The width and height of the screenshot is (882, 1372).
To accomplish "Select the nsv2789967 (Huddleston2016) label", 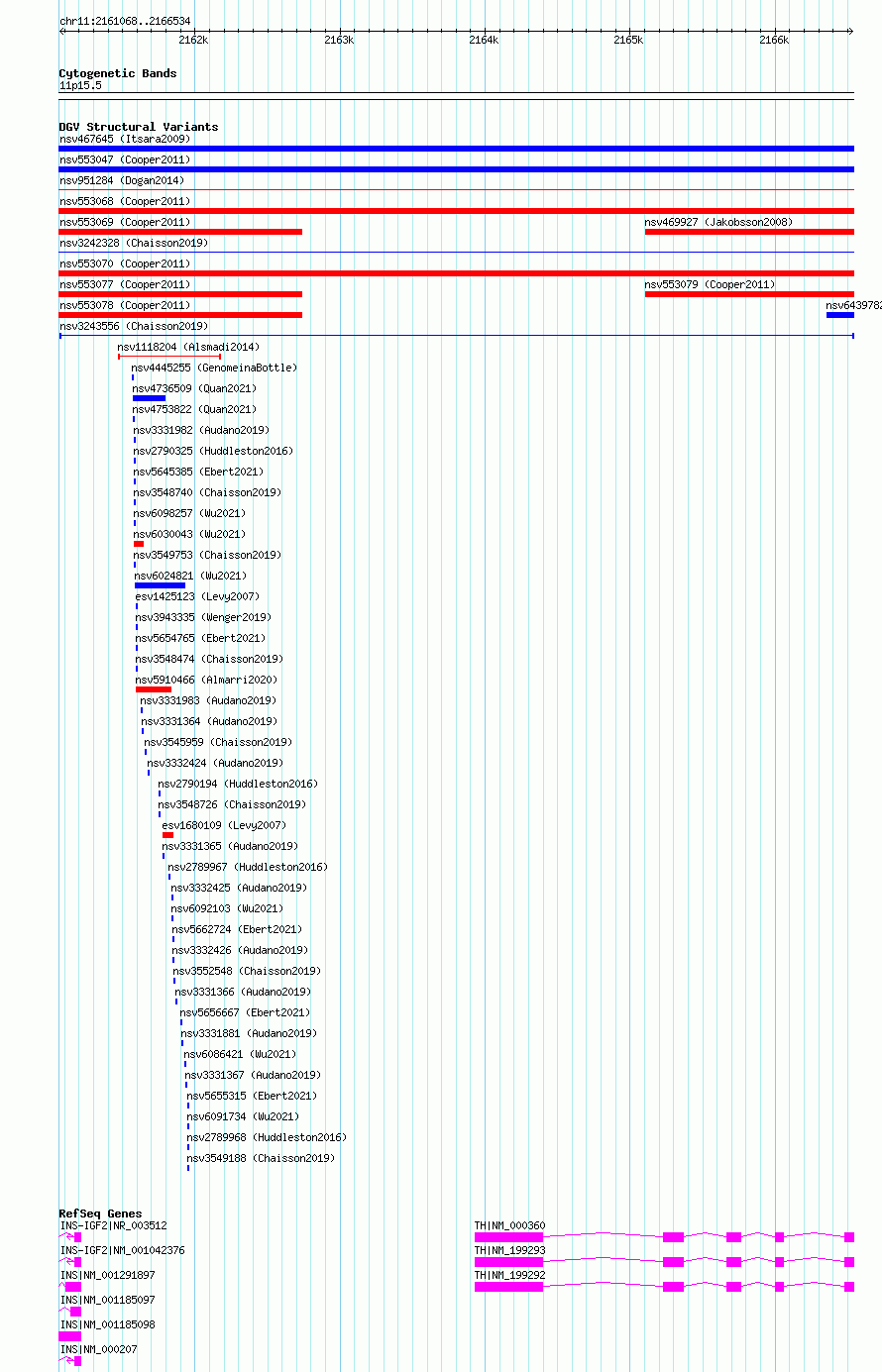I will [x=248, y=867].
